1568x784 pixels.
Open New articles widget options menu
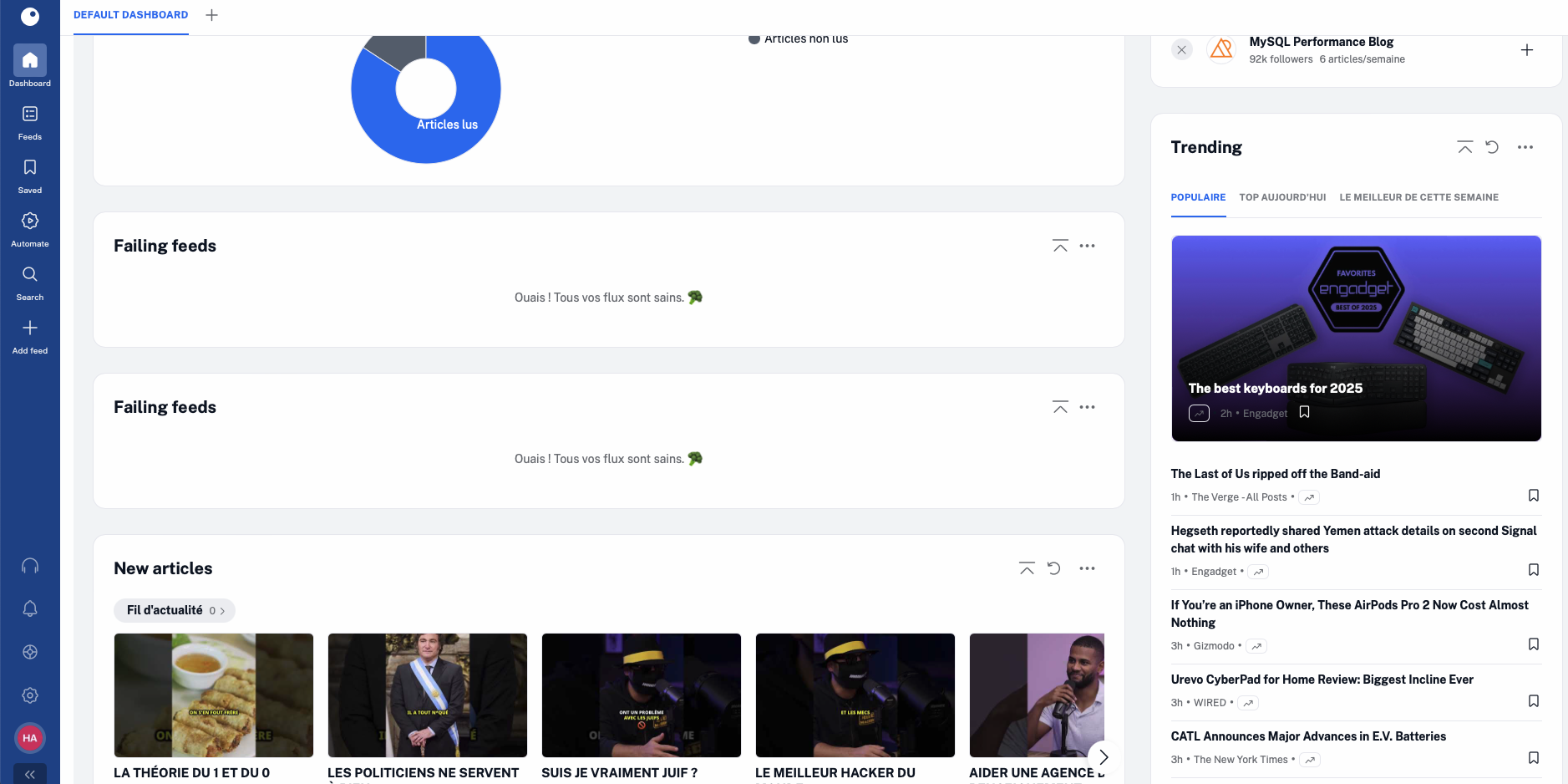tap(1087, 568)
